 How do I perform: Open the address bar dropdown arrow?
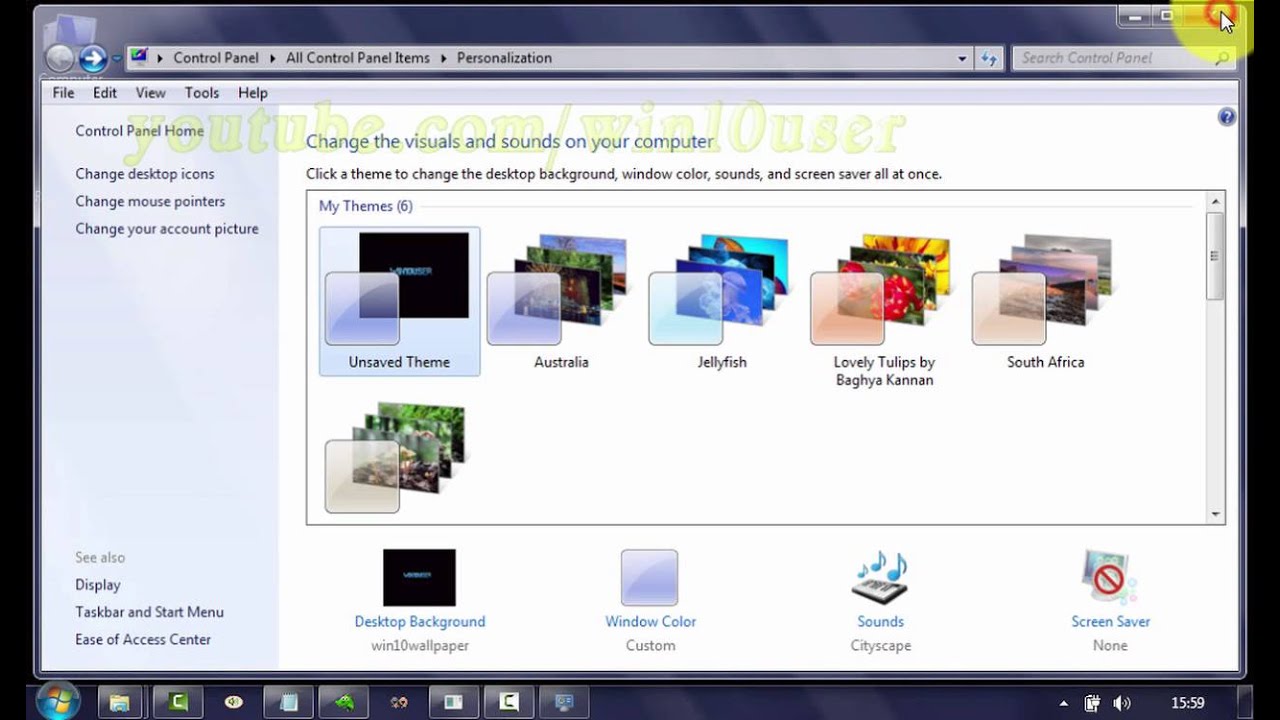tap(962, 58)
